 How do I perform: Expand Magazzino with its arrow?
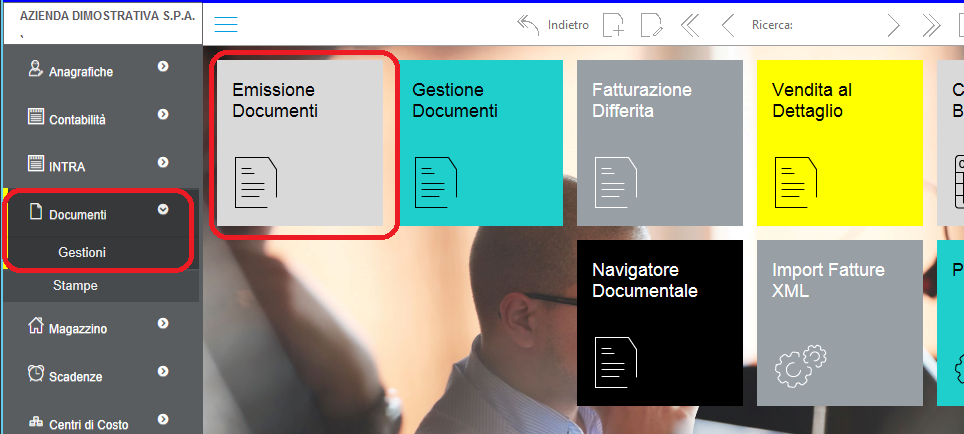coord(163,323)
